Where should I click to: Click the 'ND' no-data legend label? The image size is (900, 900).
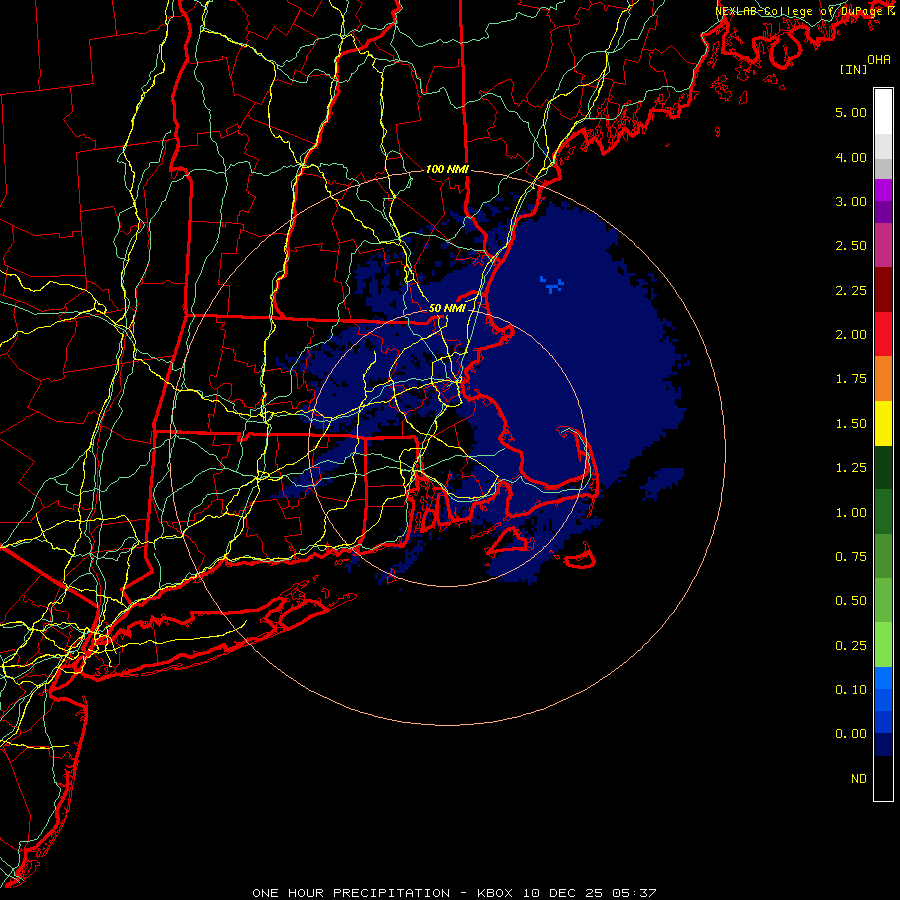pyautogui.click(x=859, y=779)
